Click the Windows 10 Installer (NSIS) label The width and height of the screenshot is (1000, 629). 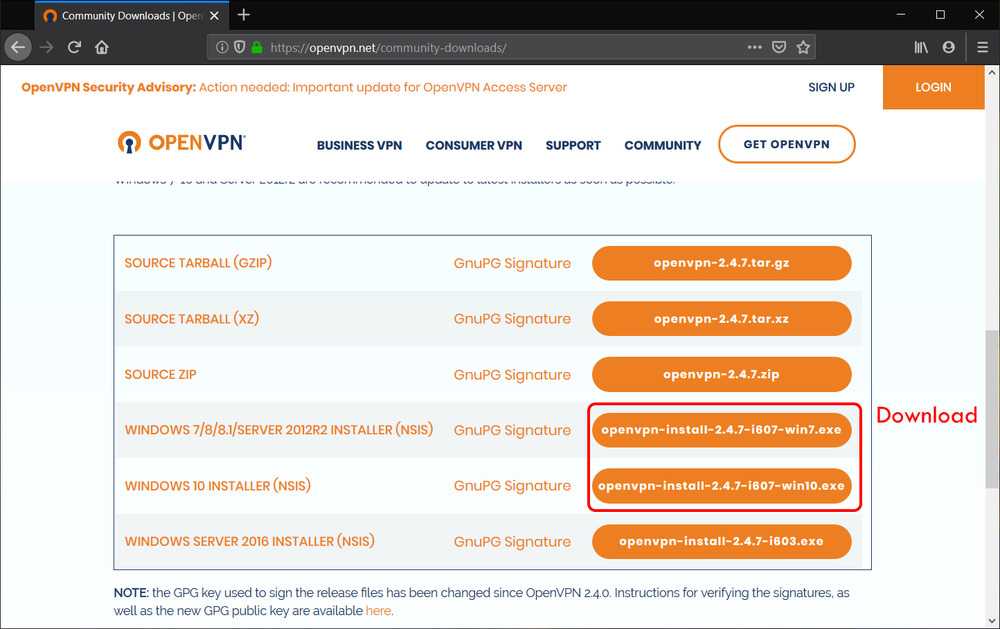pyautogui.click(x=217, y=486)
